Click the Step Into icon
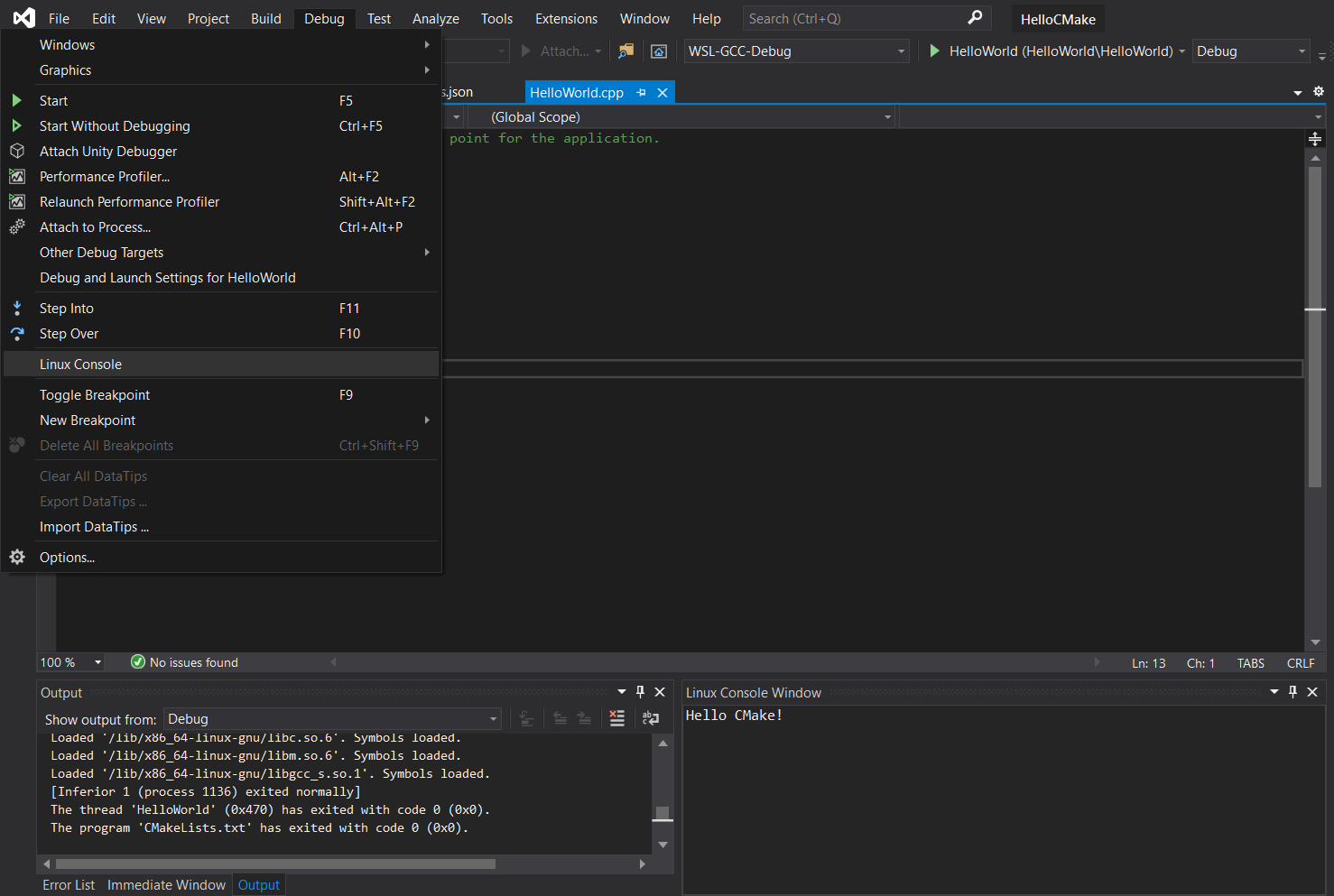Screen dimensions: 1334x896 [16, 308]
